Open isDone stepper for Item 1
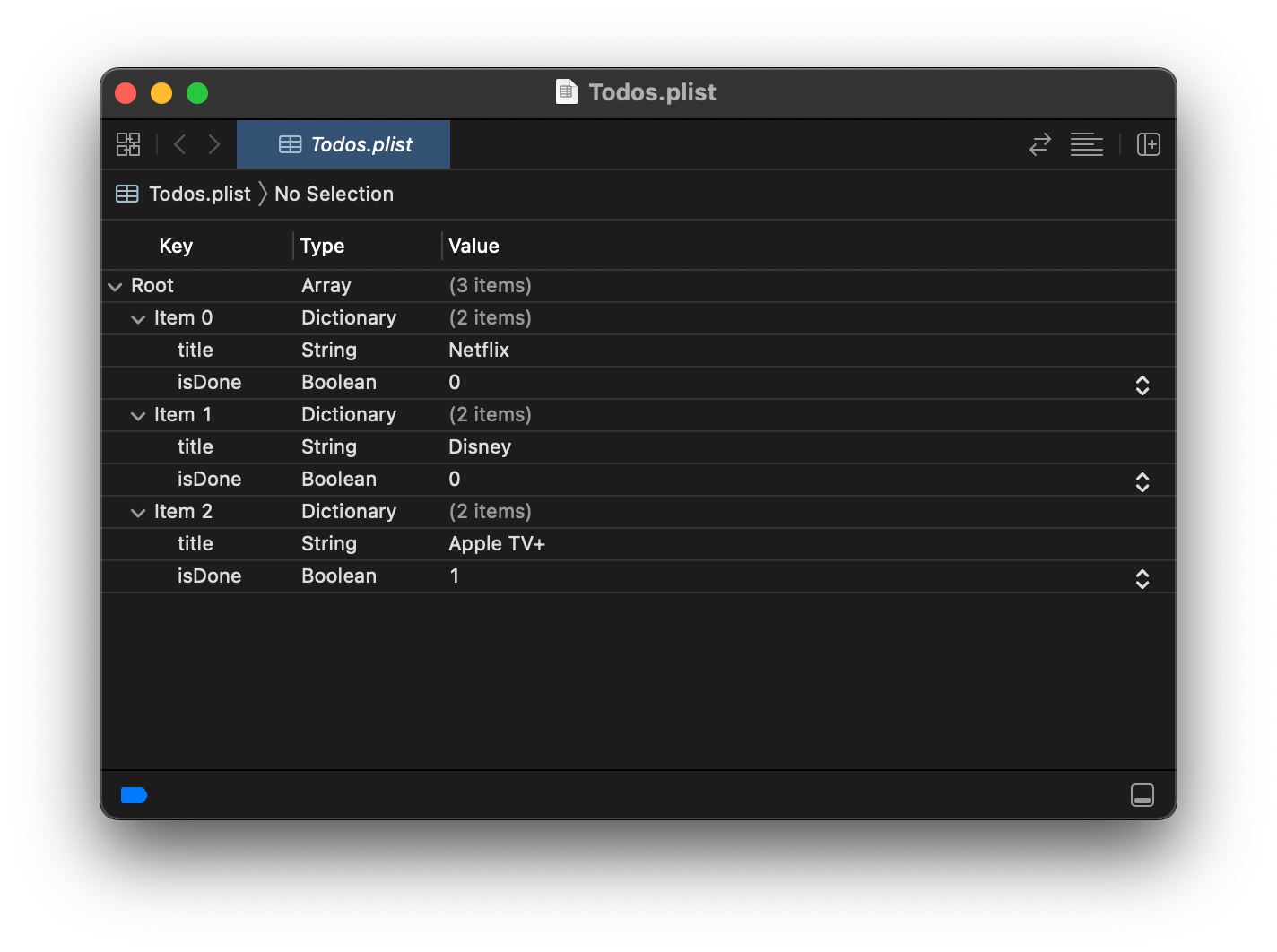Screen dimensions: 1277x952 point(1142,481)
